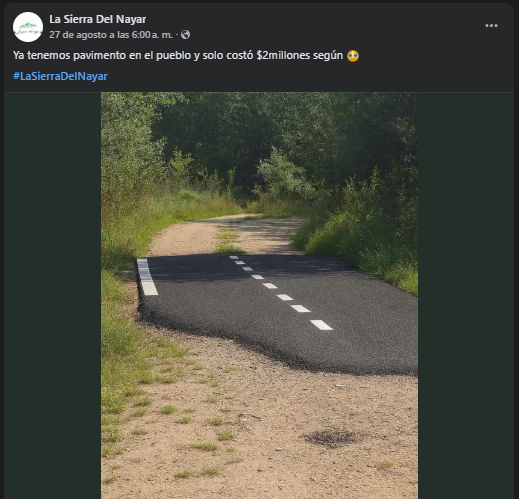519x499 pixels.
Task: Open the post options three-dot menu
Action: [491, 26]
